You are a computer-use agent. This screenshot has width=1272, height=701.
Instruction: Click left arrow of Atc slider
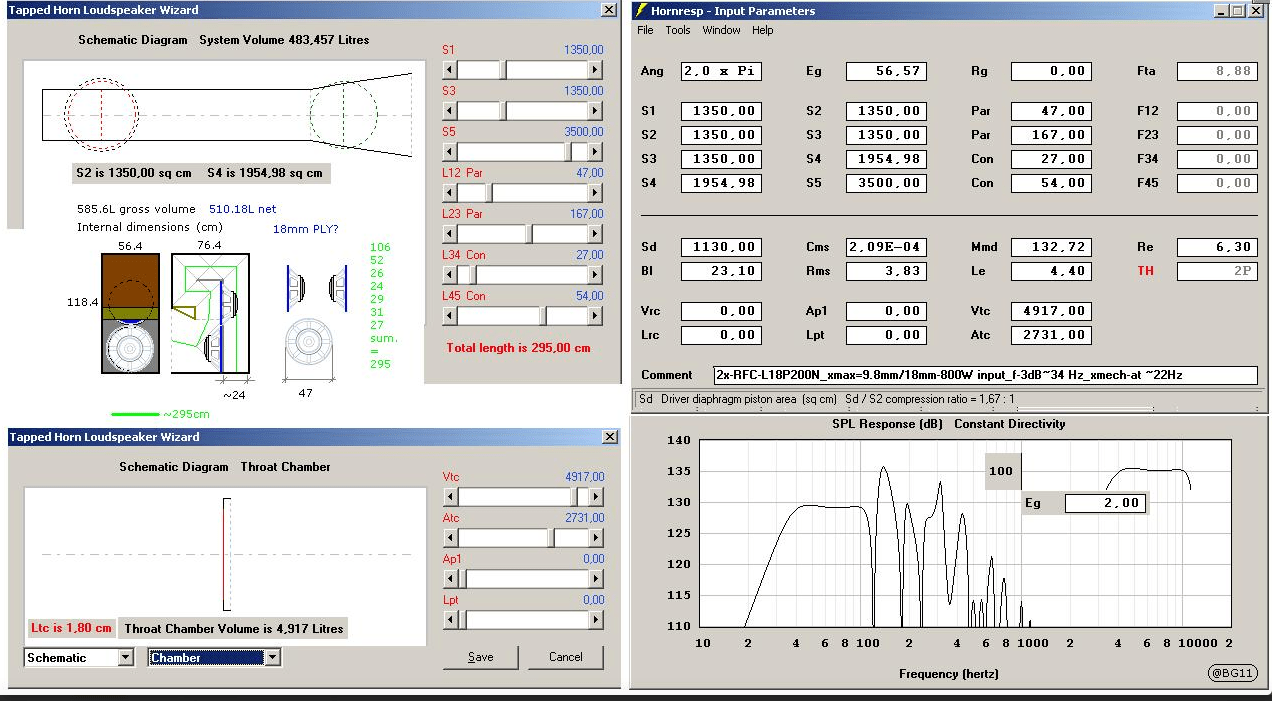pyautogui.click(x=450, y=538)
